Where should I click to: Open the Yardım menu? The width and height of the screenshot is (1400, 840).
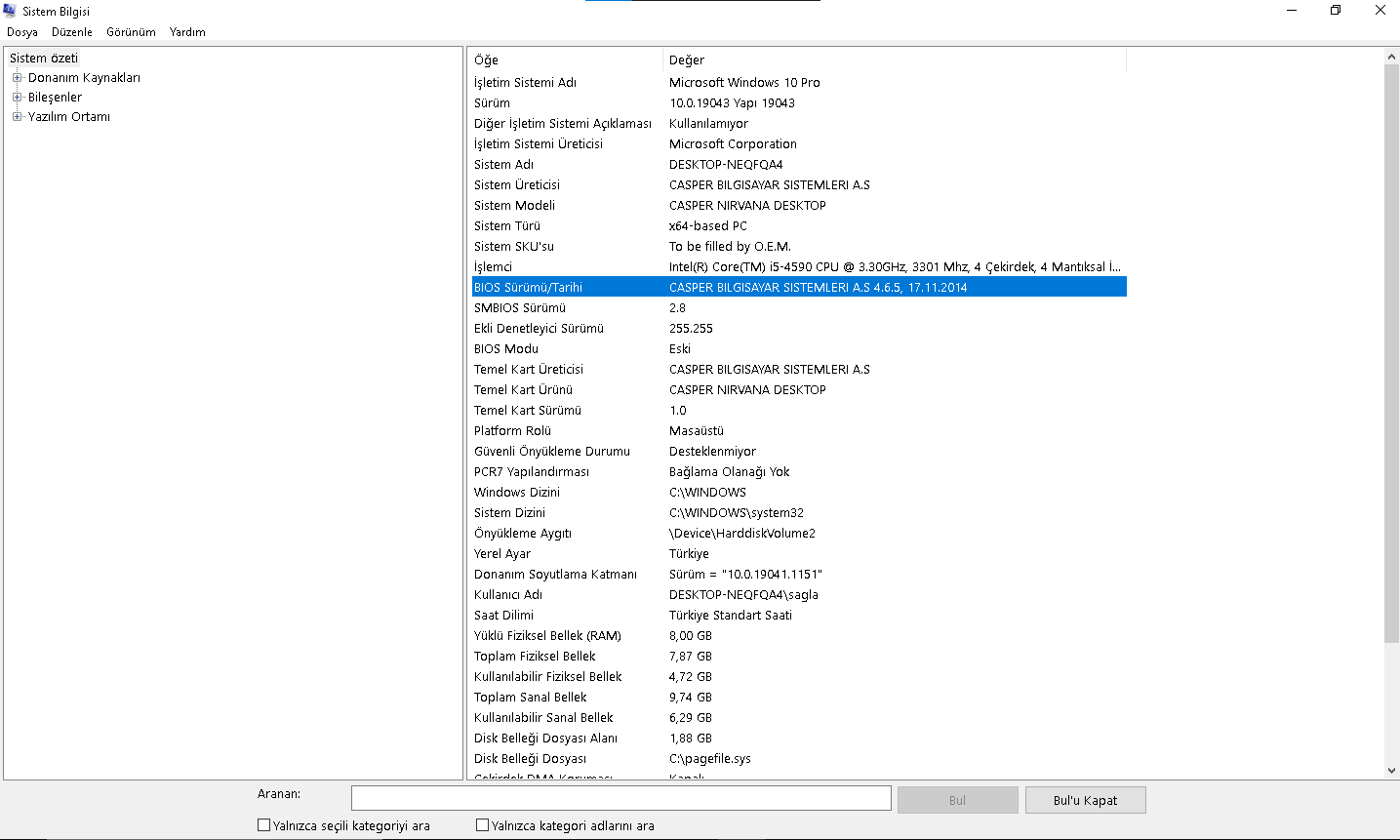click(187, 32)
